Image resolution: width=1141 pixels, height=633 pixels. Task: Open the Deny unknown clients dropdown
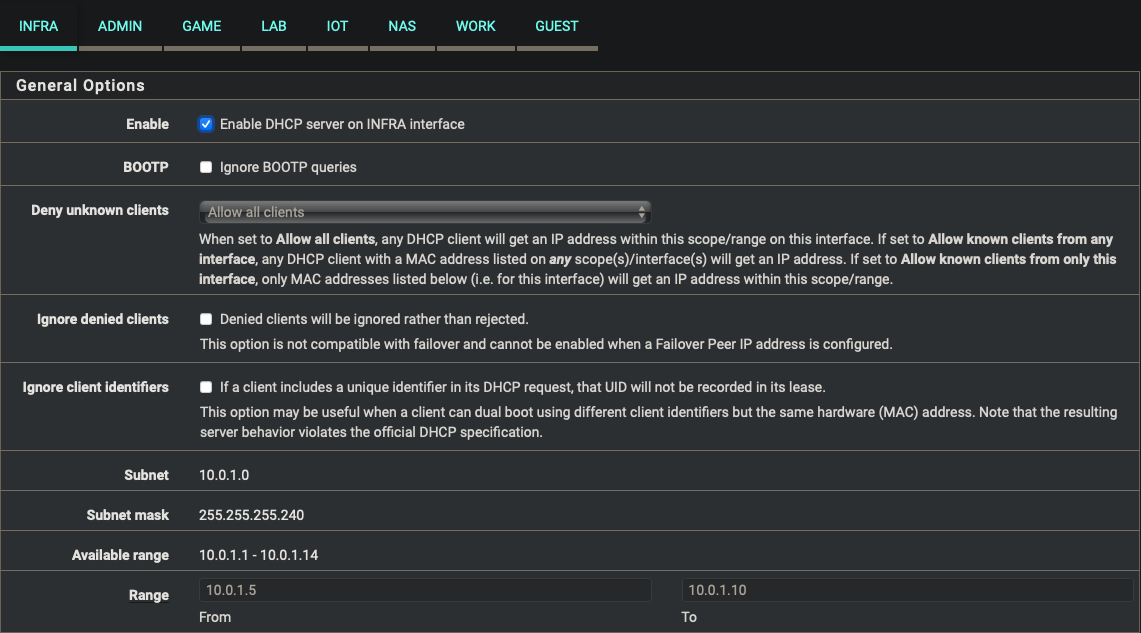coord(425,211)
